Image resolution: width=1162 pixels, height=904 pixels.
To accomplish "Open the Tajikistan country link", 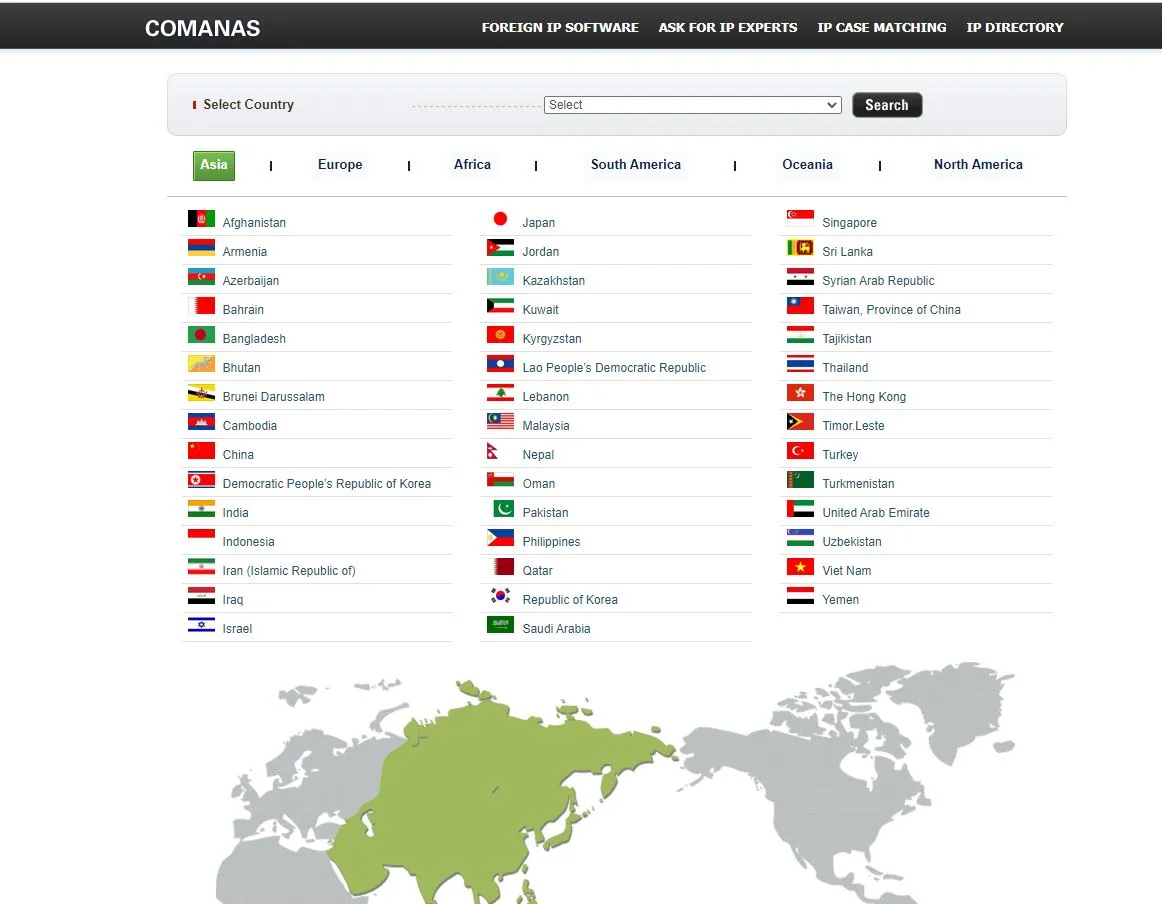I will [x=847, y=339].
